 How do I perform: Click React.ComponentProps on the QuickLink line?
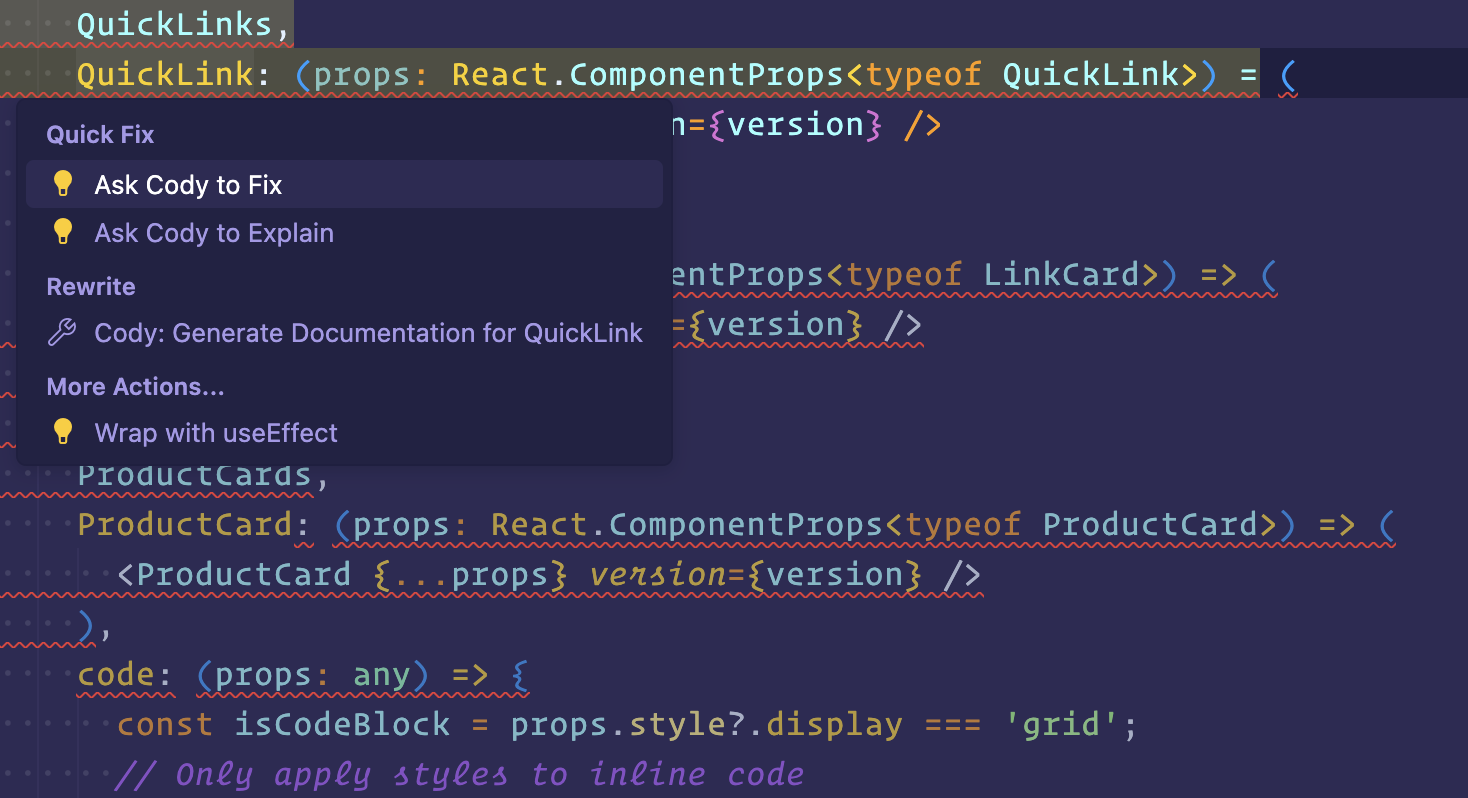[648, 75]
